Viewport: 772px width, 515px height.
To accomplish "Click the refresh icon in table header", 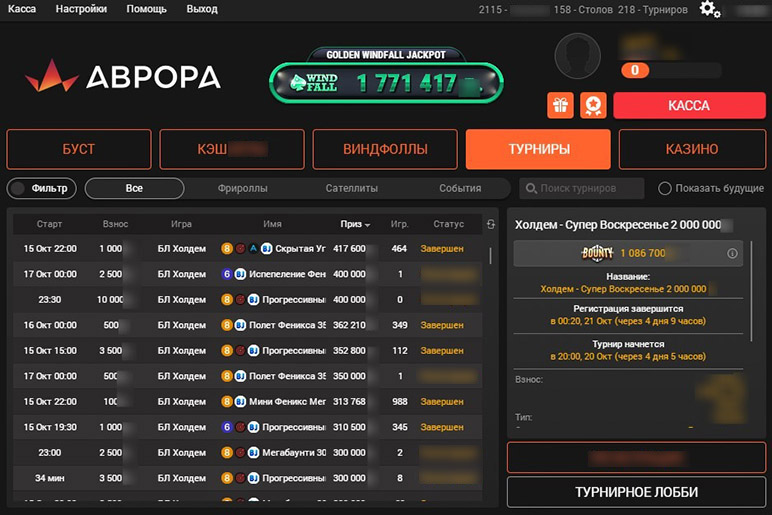I will pos(490,225).
